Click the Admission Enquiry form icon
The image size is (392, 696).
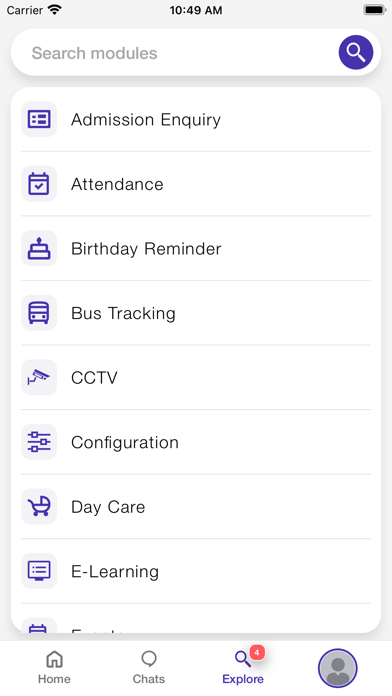coord(39,119)
